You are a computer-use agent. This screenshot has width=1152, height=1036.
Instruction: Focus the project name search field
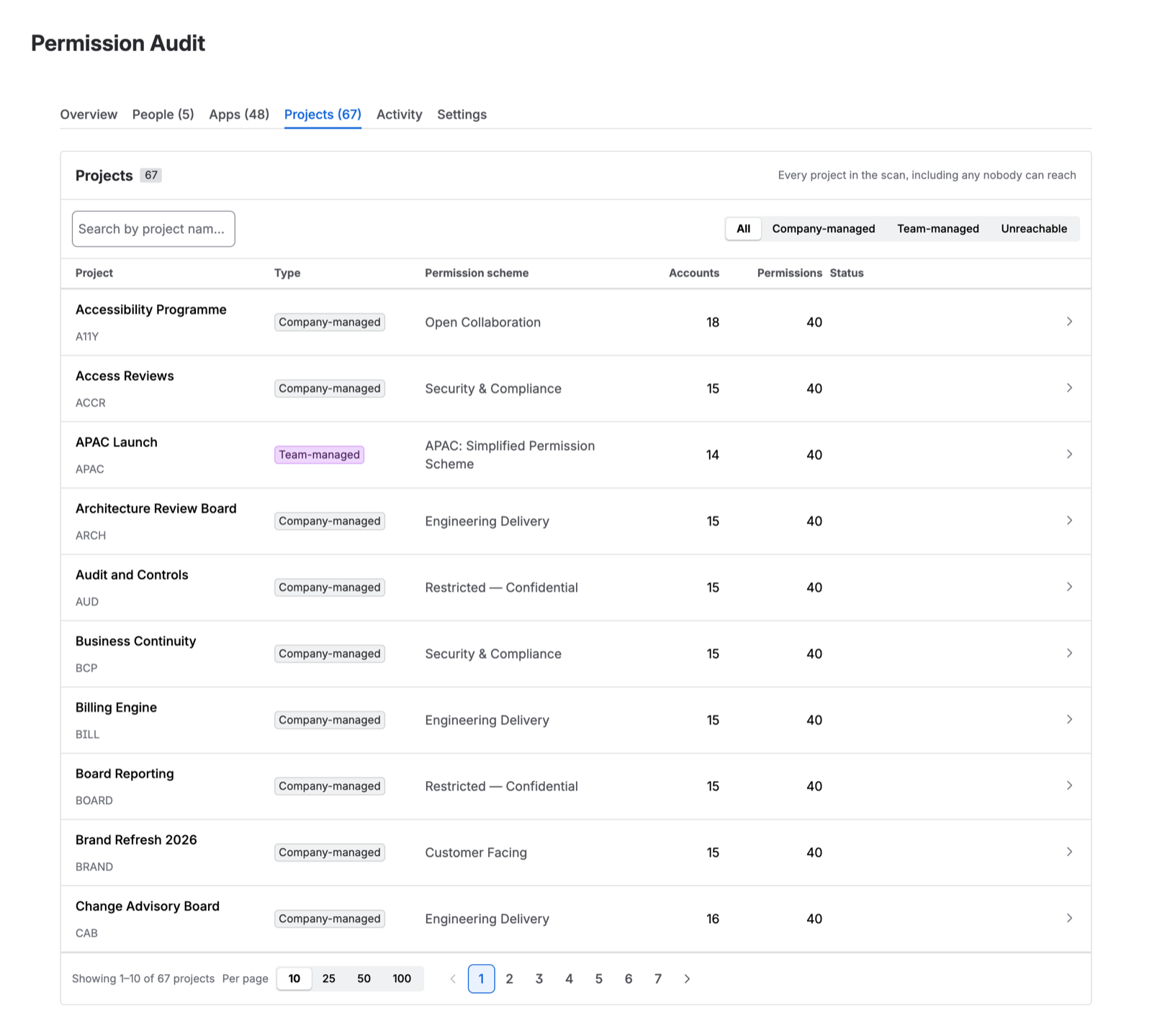coord(153,229)
